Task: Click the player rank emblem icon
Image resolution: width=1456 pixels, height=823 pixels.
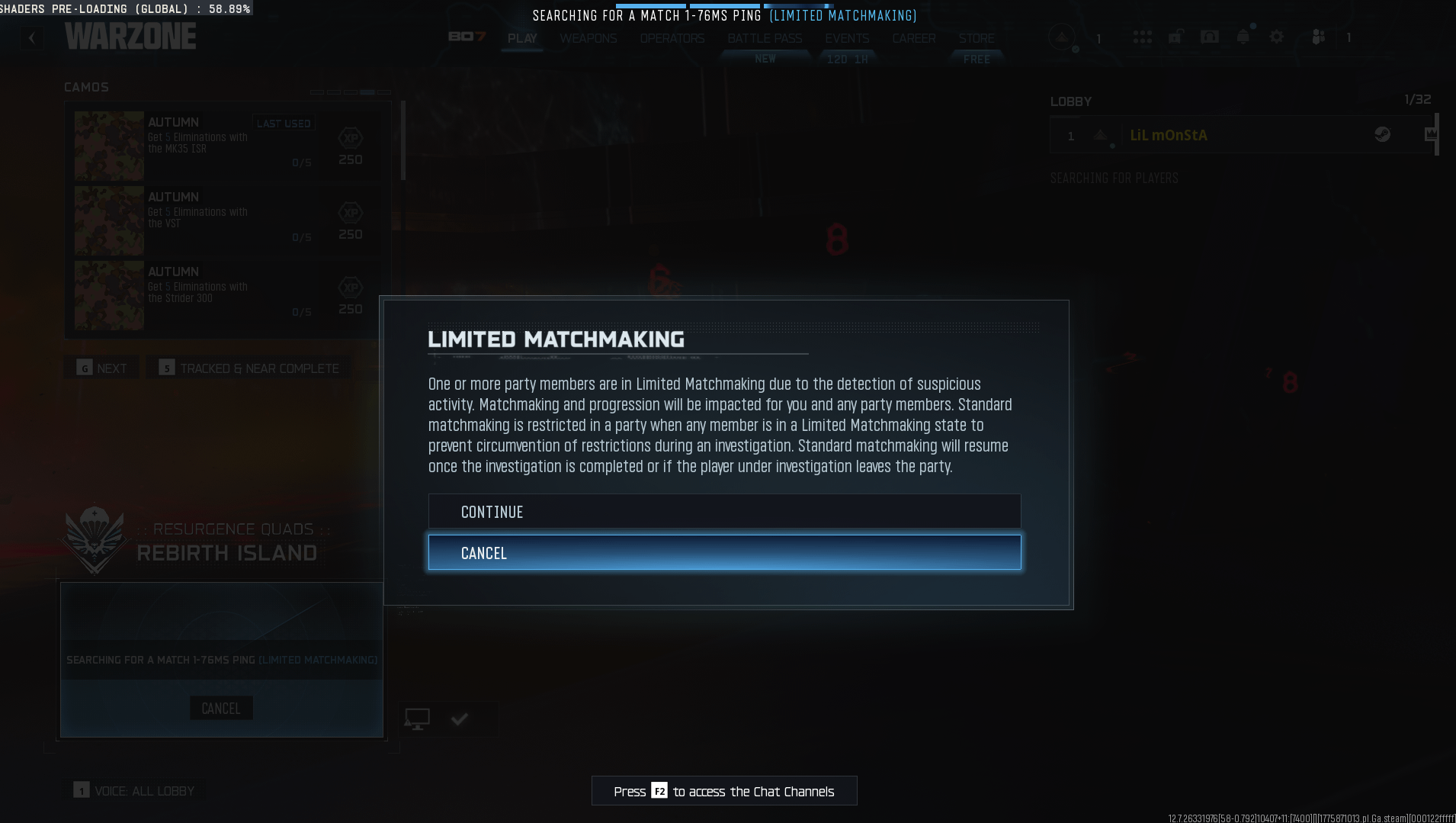Action: pos(1062,37)
